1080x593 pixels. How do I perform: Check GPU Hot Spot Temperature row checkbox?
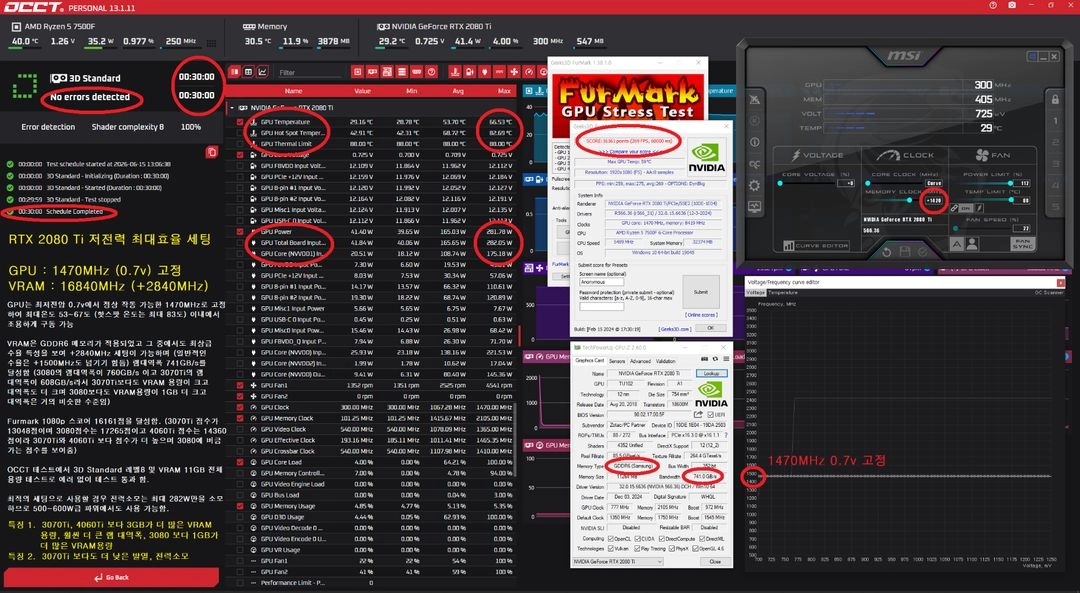coord(240,133)
